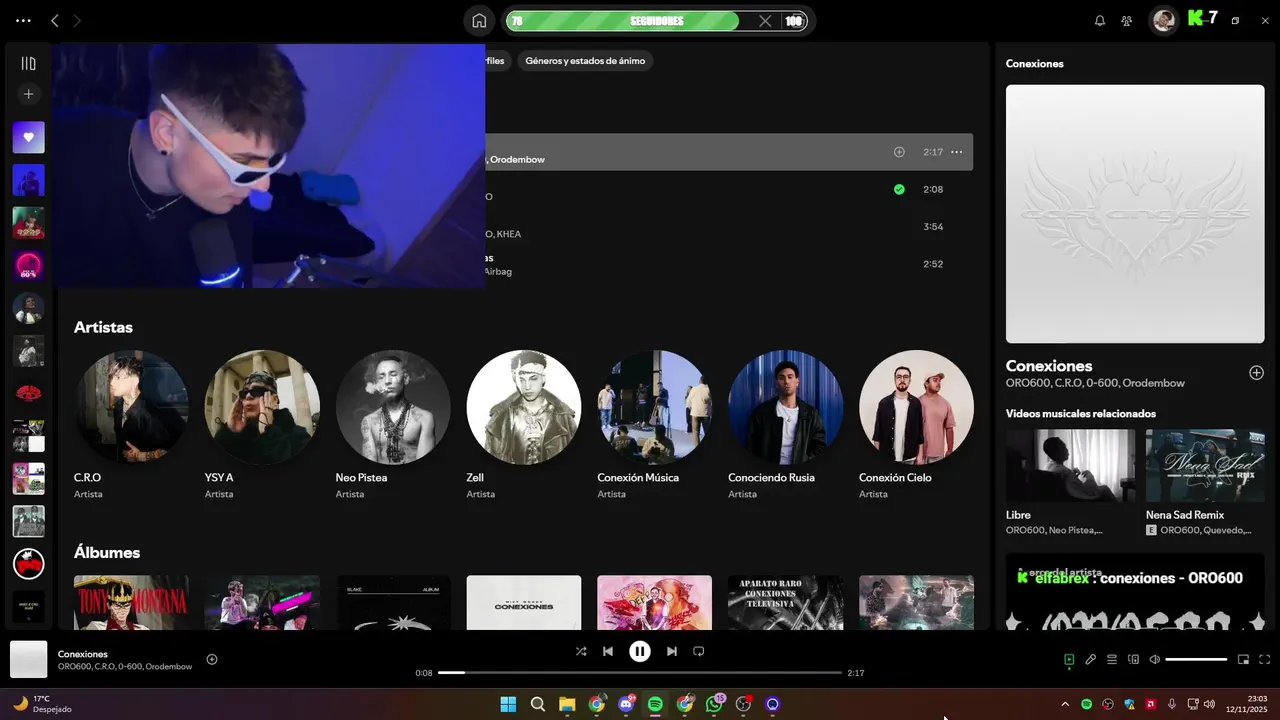Filter by Géneros y estados de ánimo

(585, 61)
